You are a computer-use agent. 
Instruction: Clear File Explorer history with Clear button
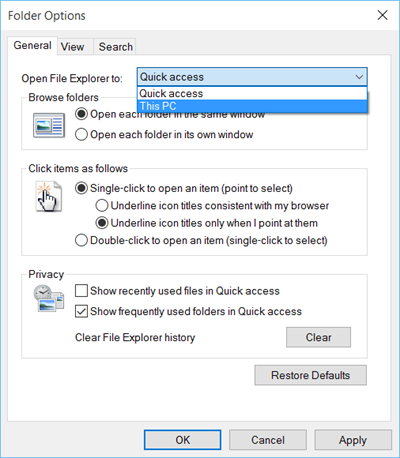click(x=318, y=337)
